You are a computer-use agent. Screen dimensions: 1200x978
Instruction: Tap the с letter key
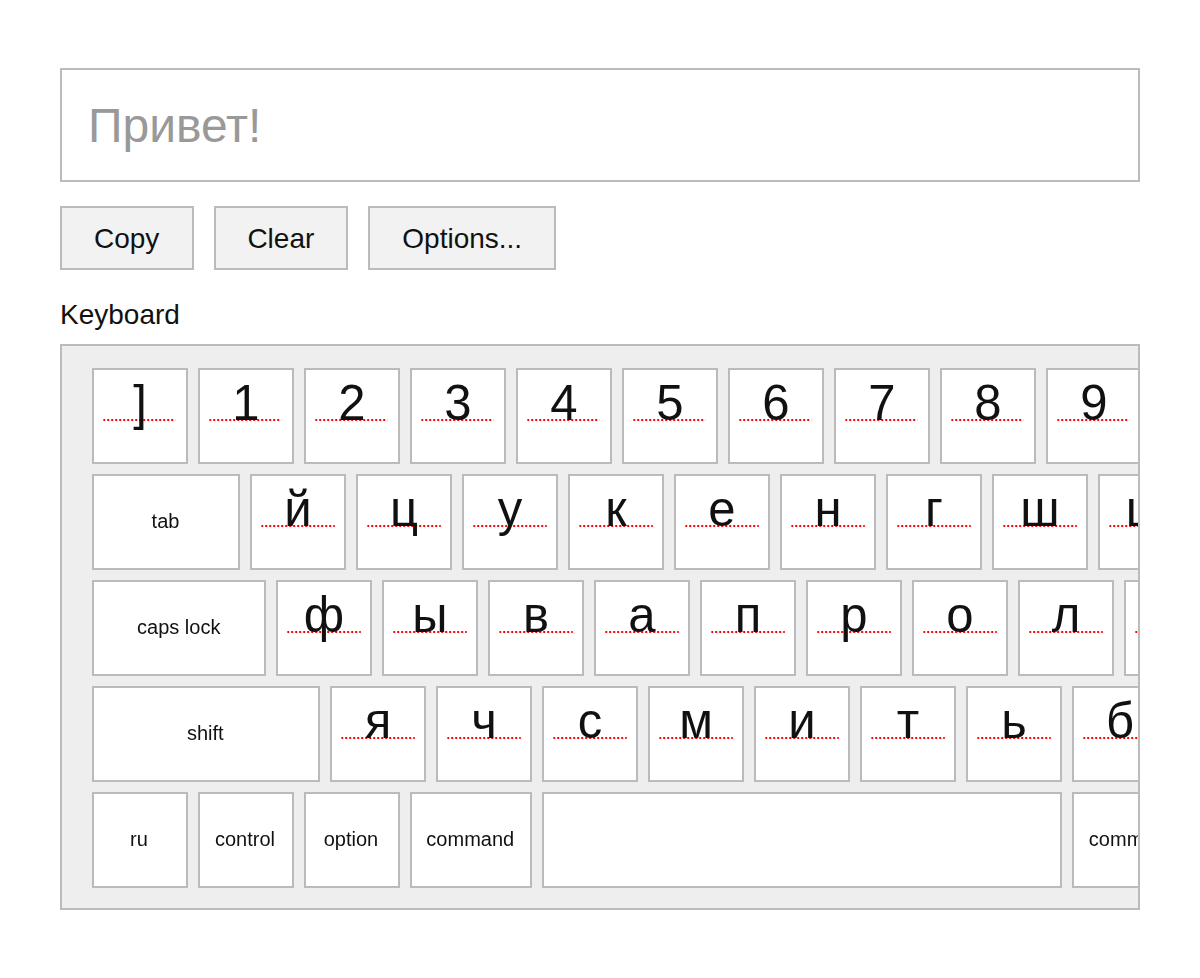pyautogui.click(x=590, y=734)
